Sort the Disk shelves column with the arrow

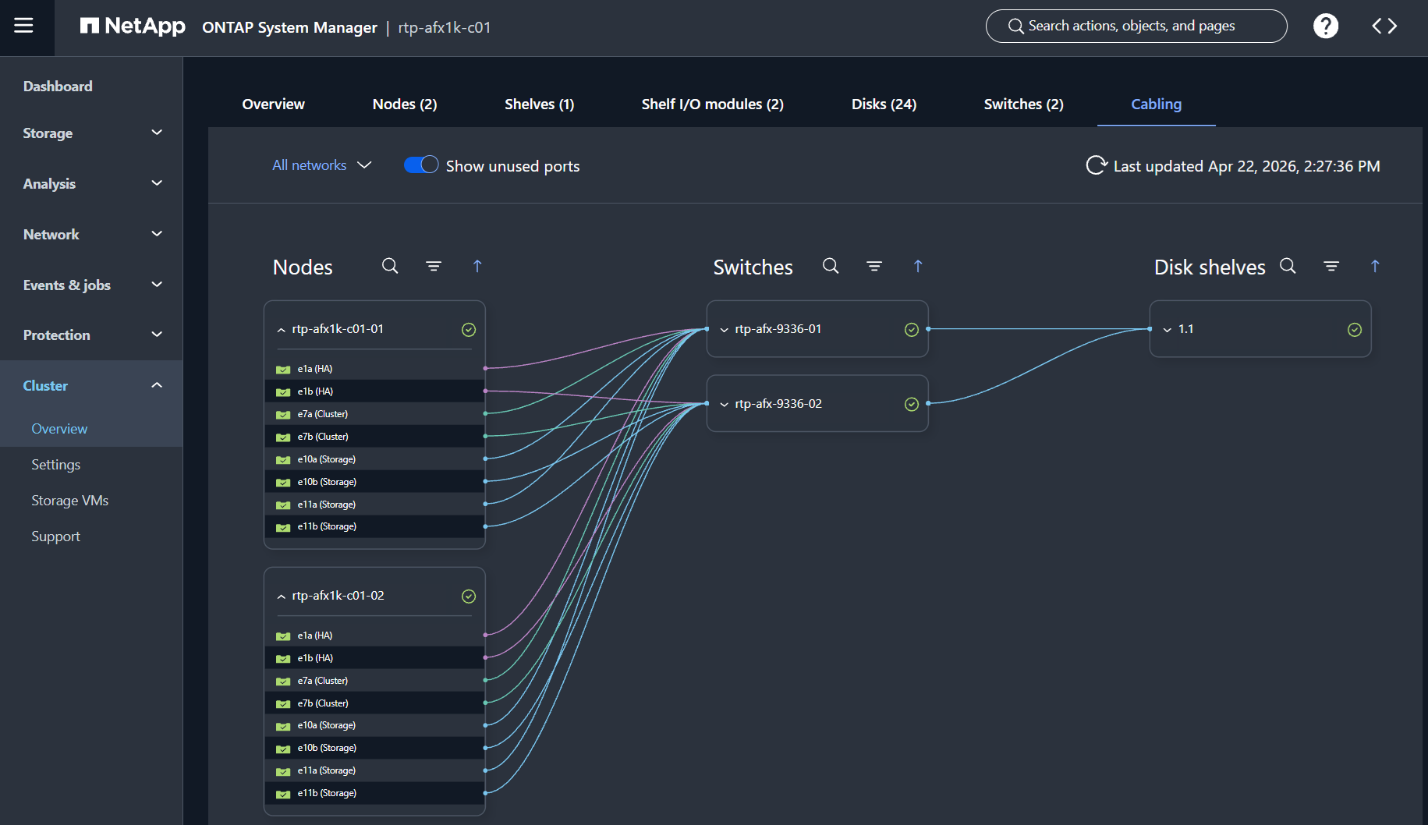1375,266
